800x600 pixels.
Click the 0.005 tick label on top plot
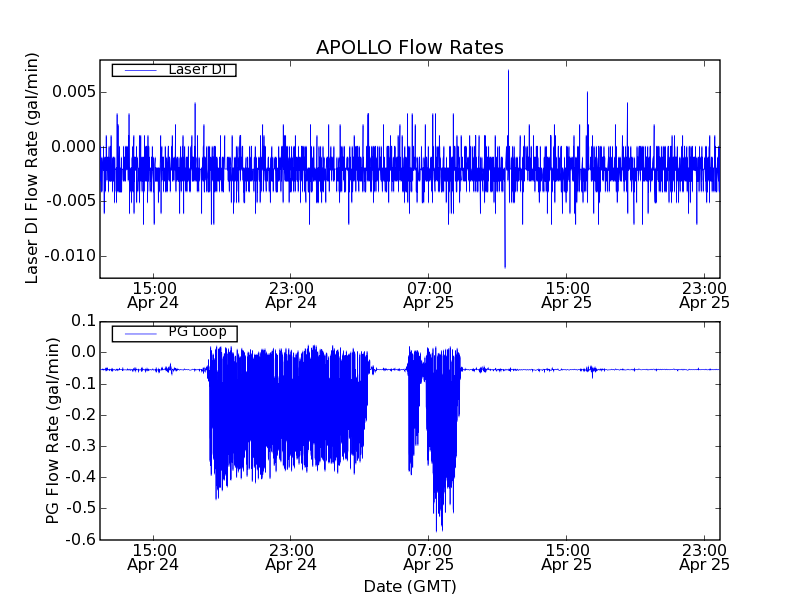[x=74, y=92]
